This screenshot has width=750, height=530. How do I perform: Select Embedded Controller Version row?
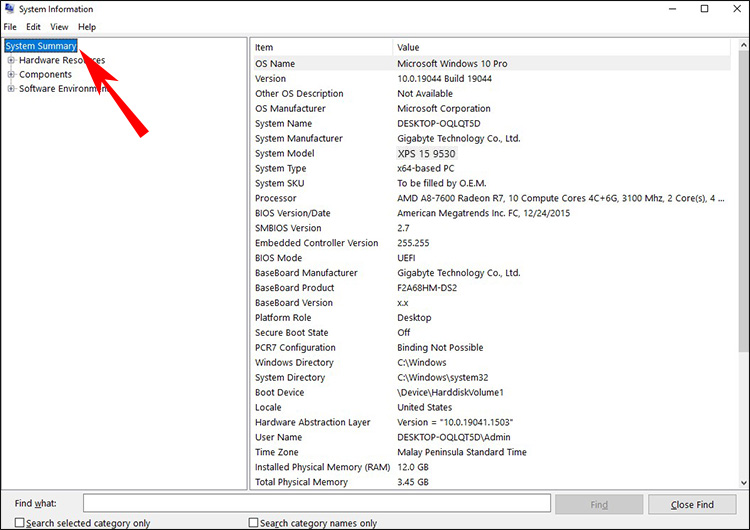[491, 243]
